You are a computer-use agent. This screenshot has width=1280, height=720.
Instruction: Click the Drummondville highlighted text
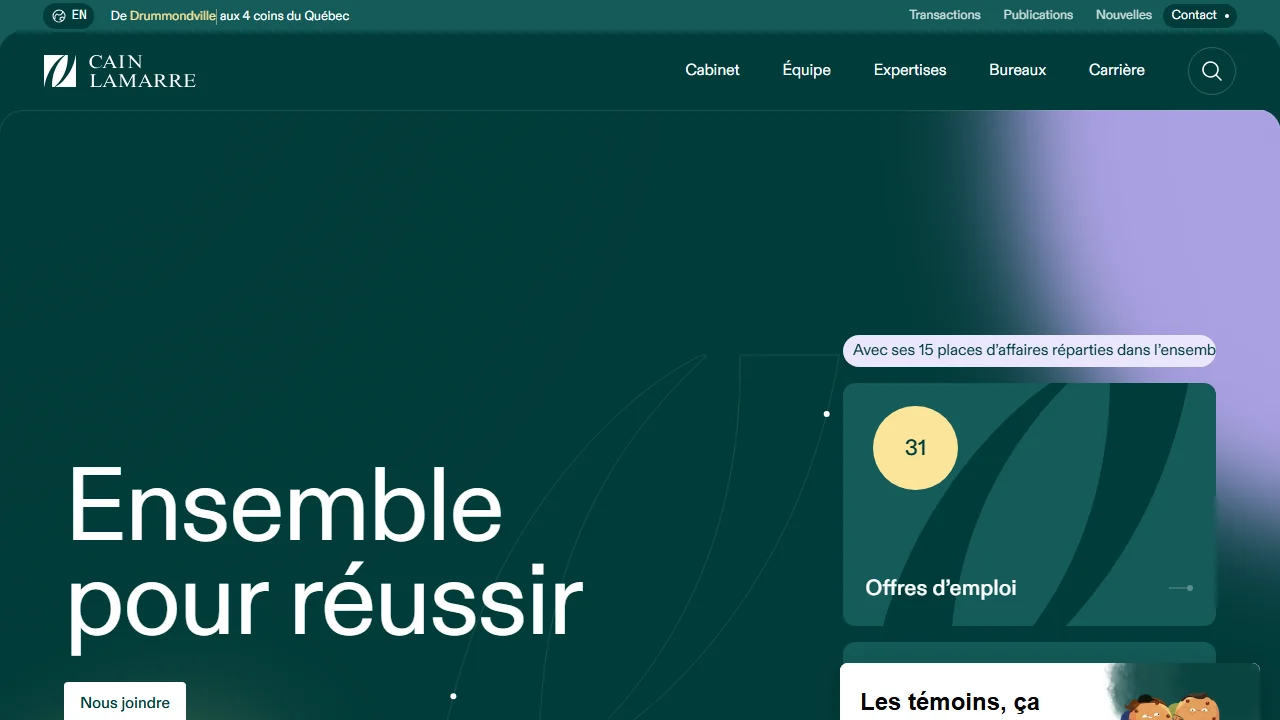coord(172,16)
